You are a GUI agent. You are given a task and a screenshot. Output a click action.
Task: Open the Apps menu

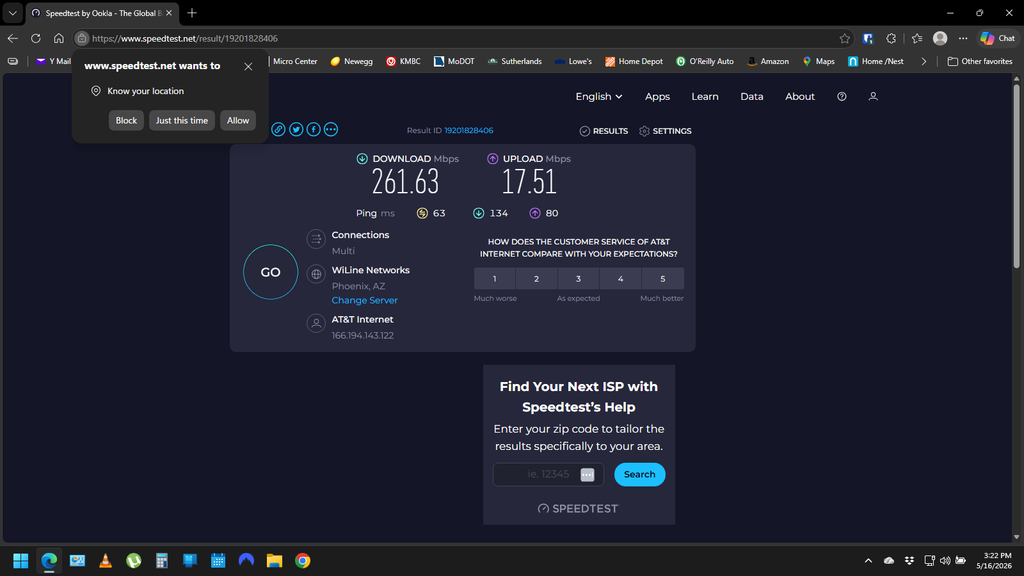click(657, 97)
